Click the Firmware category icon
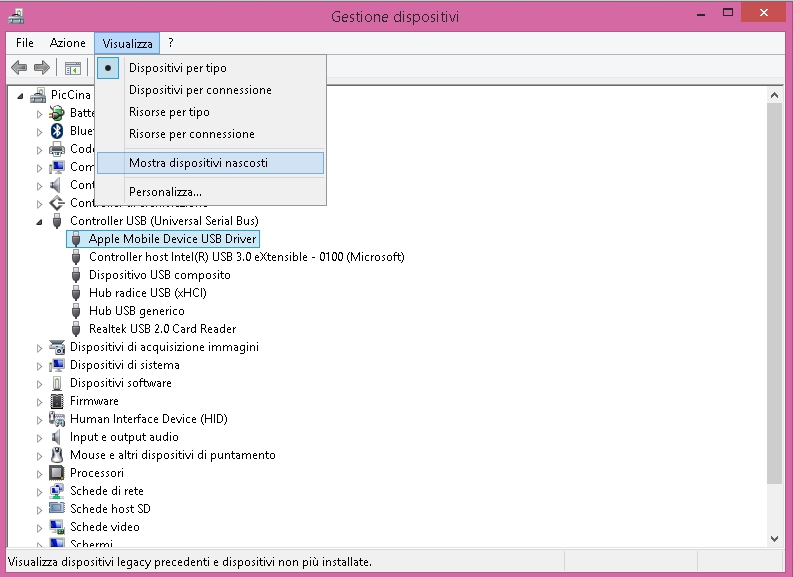The image size is (793, 577). point(58,401)
